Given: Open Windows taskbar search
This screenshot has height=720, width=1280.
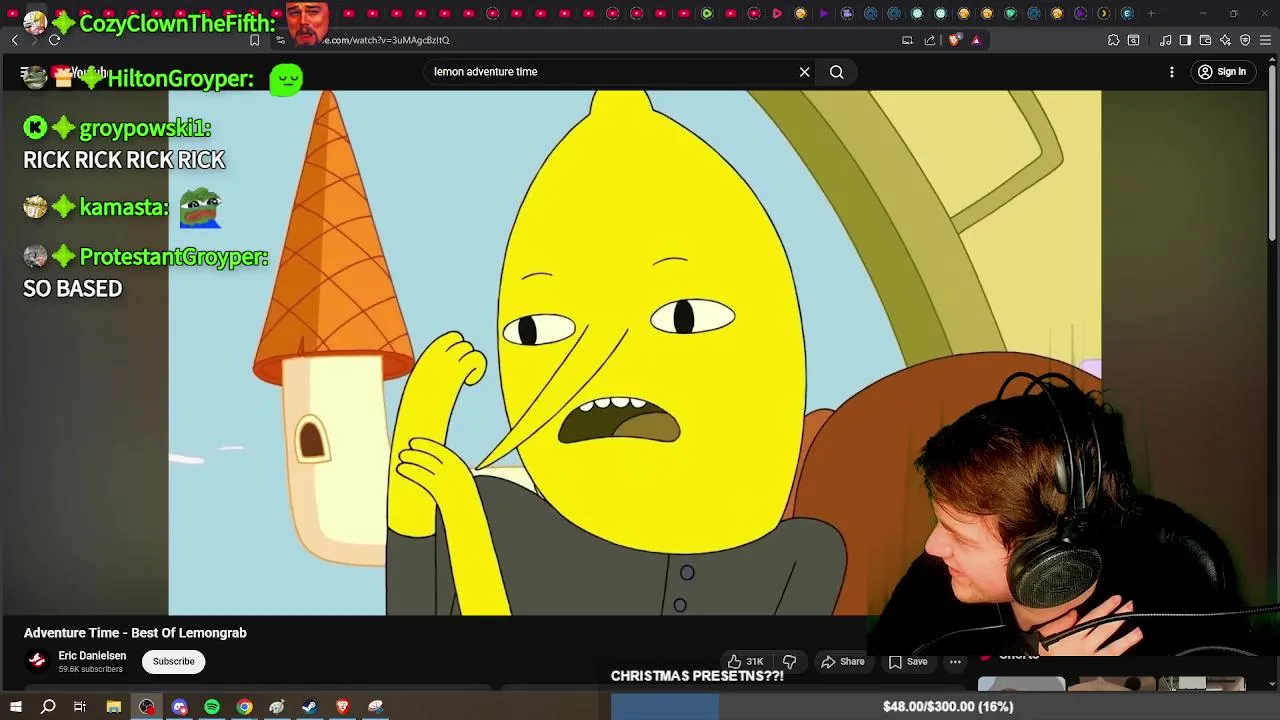Looking at the screenshot, I should pyautogui.click(x=48, y=707).
